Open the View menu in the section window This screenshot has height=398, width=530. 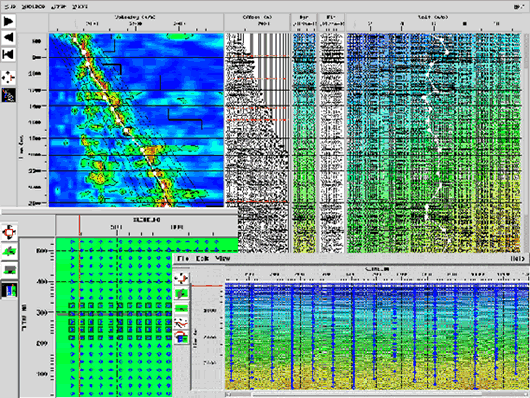click(x=223, y=258)
